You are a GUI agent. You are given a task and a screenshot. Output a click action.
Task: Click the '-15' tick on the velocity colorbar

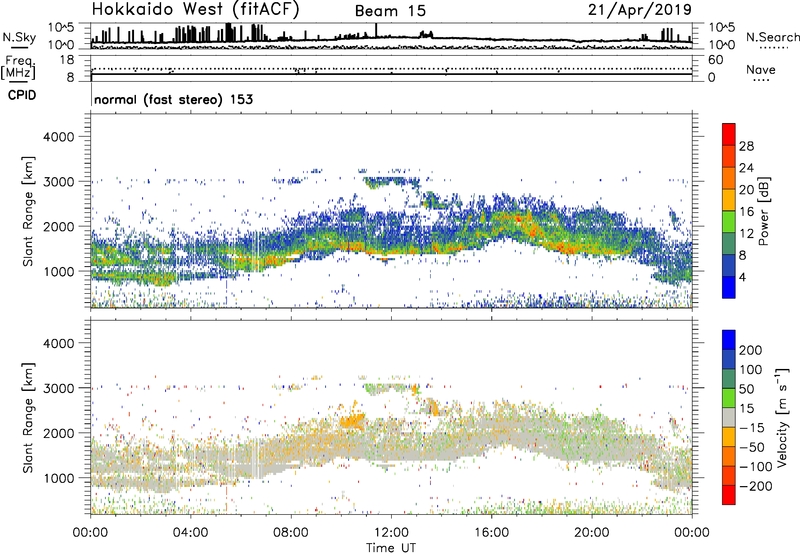(x=751, y=428)
